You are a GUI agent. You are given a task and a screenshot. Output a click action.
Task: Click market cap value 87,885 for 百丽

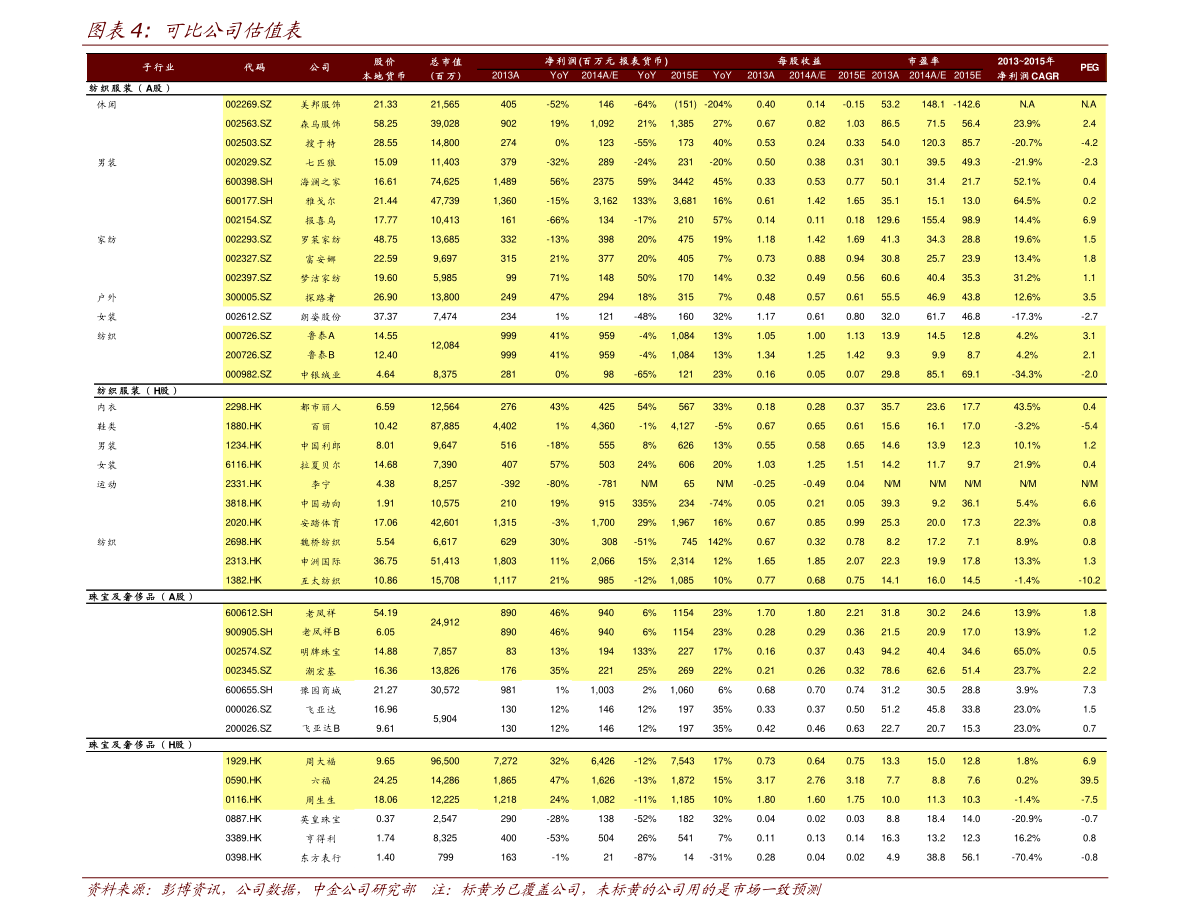click(444, 426)
